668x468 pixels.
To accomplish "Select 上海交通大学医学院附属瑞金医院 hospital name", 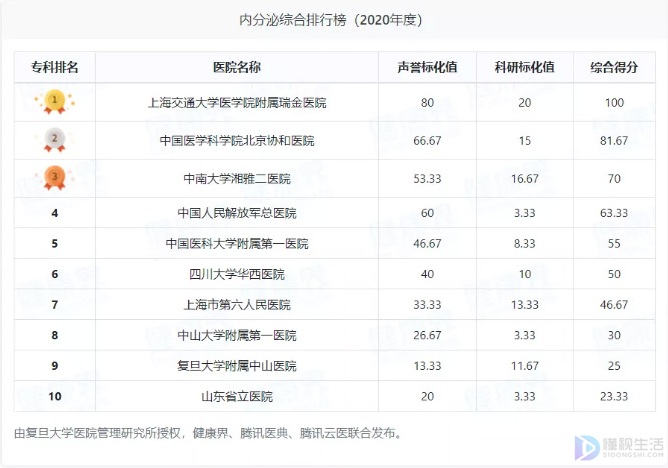I will click(237, 103).
